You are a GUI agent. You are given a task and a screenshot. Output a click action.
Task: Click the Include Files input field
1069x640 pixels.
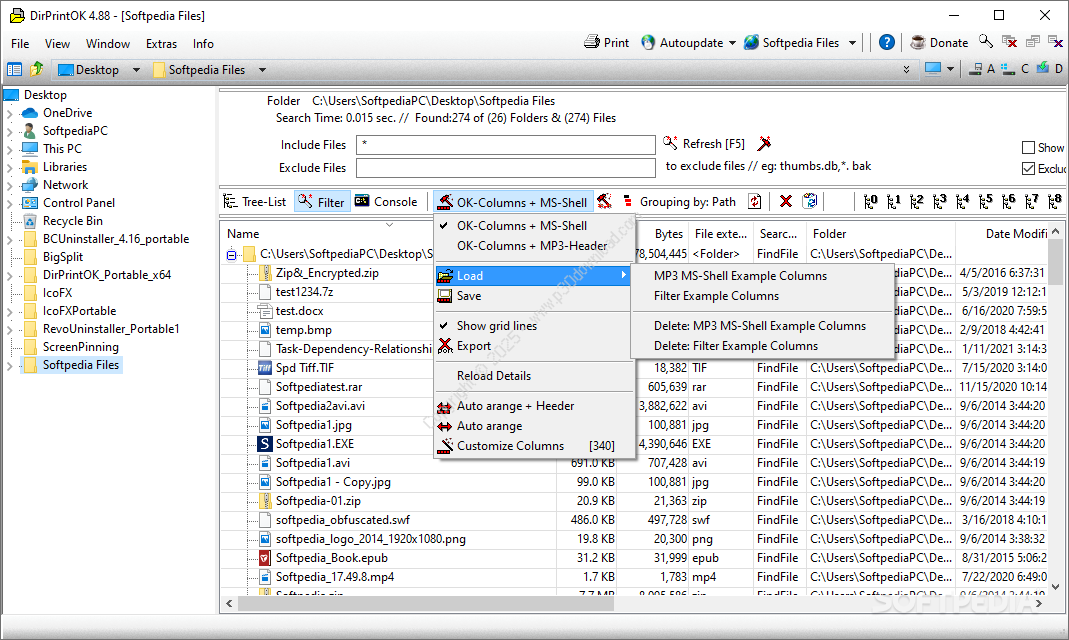pos(505,145)
